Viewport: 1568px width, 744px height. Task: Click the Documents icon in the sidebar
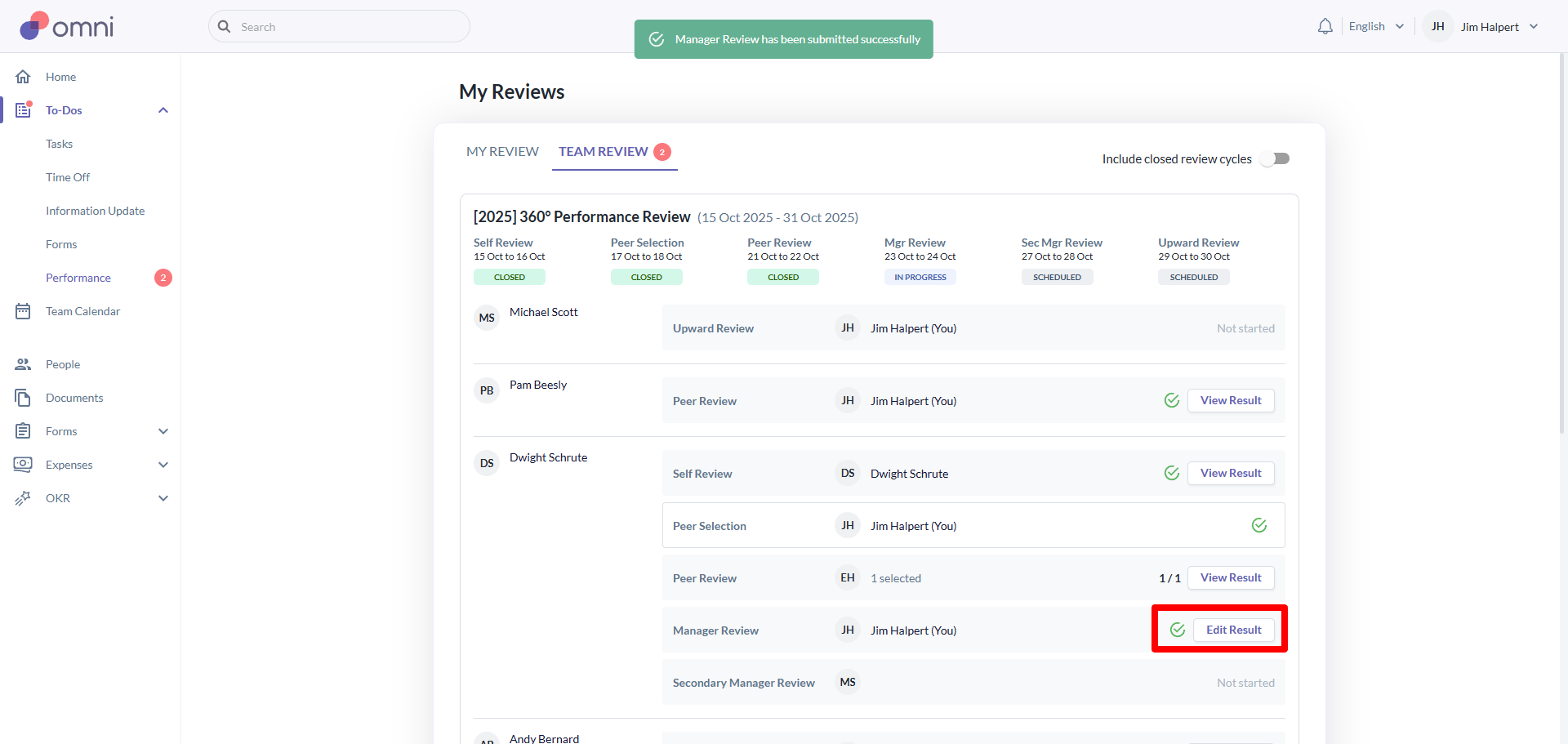[23, 398]
